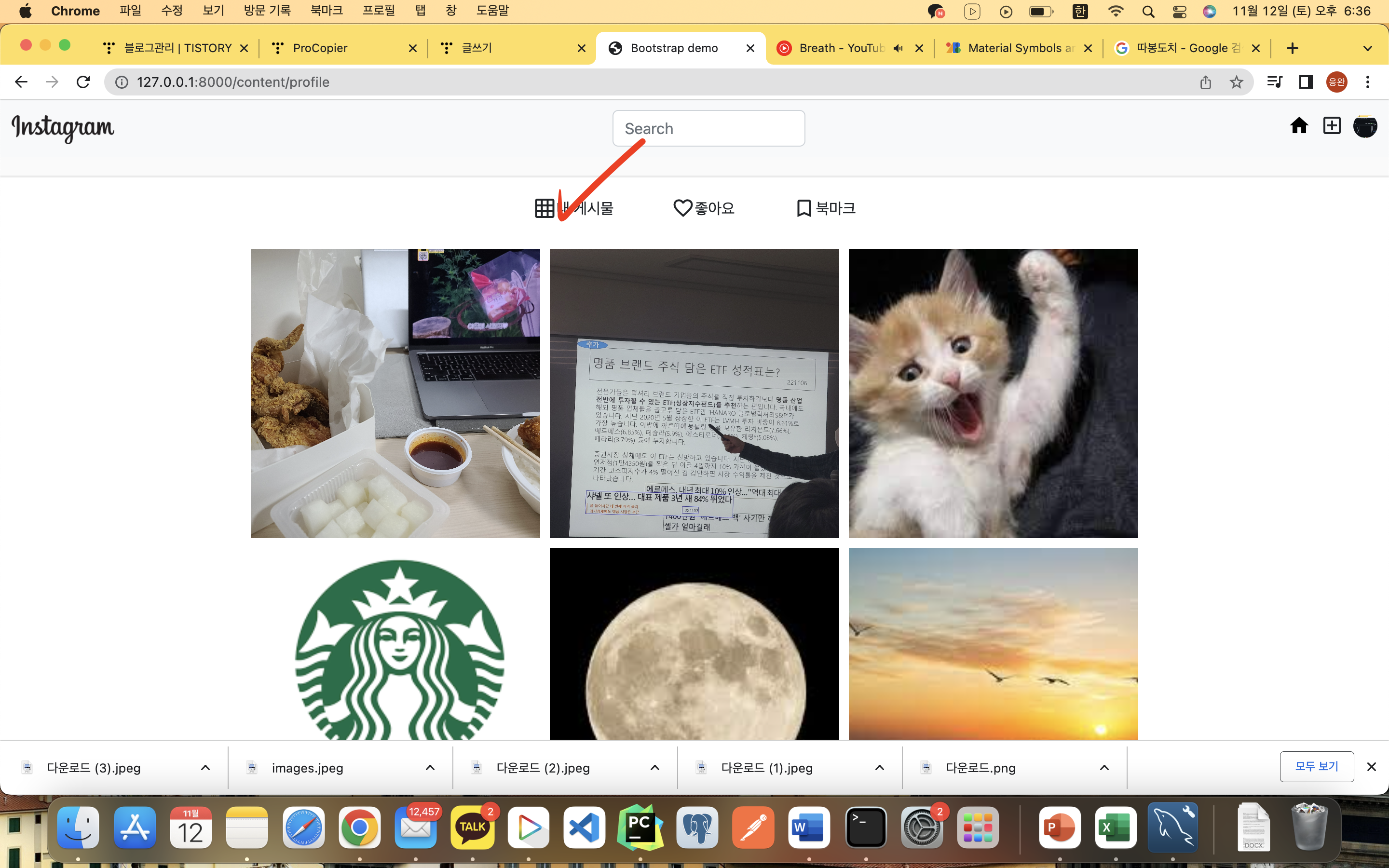This screenshot has width=1389, height=868.
Task: Expand options for images.jpeg download
Action: (x=430, y=768)
